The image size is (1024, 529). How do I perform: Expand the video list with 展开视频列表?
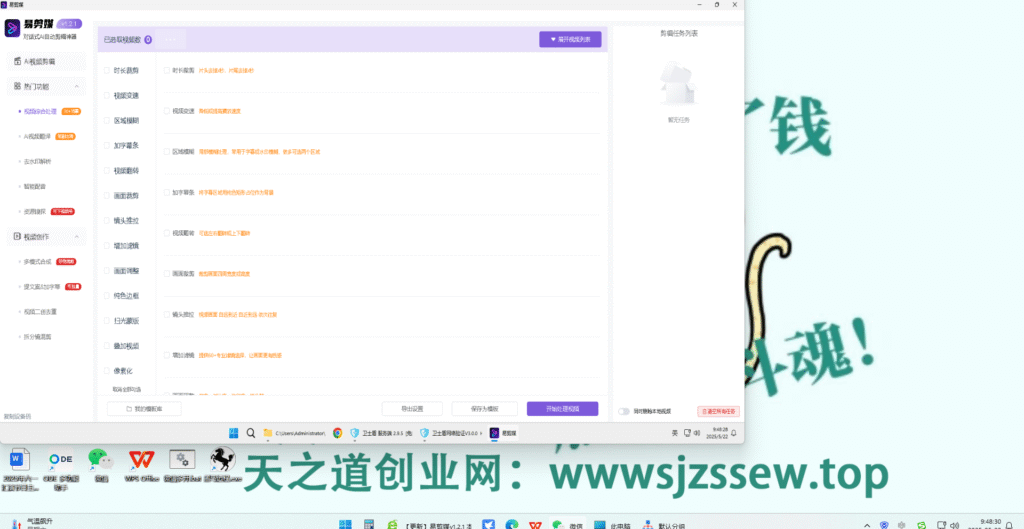[569, 40]
